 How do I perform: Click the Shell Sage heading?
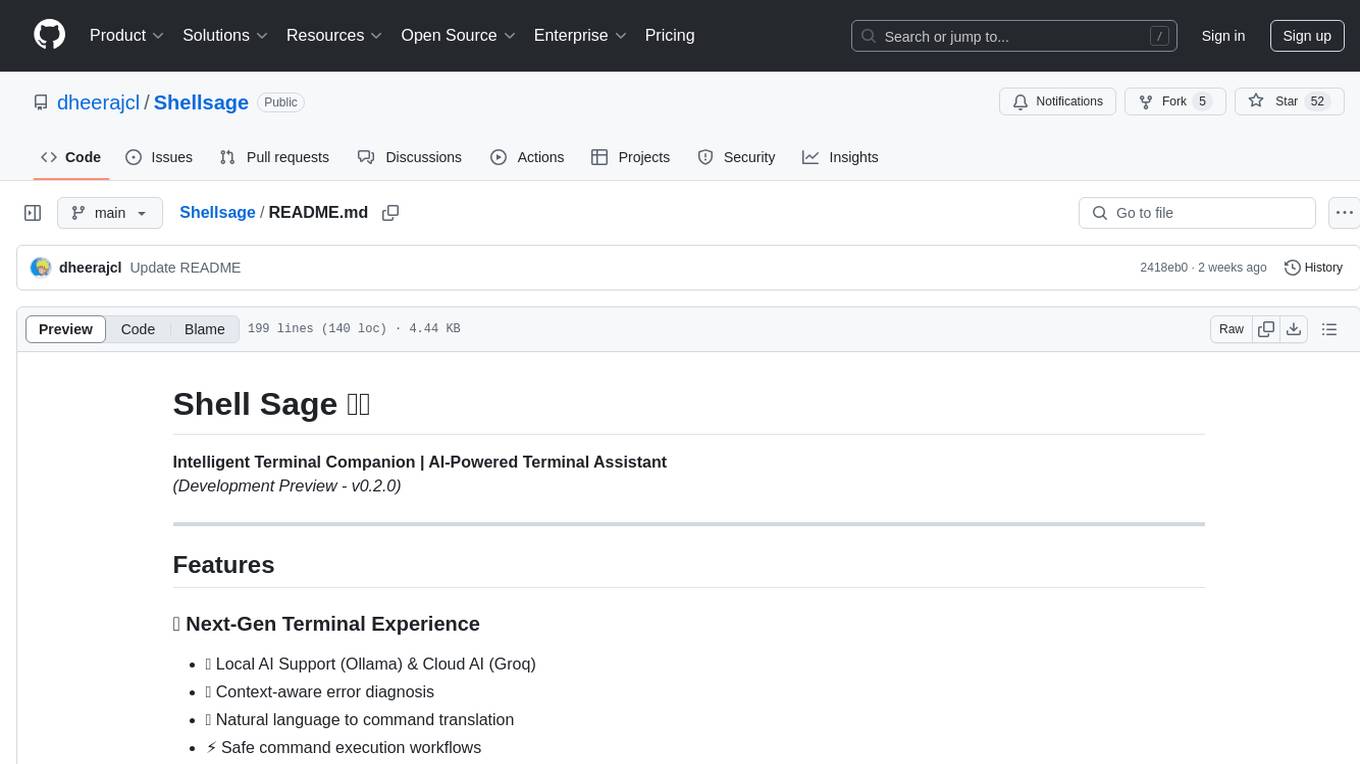[272, 404]
